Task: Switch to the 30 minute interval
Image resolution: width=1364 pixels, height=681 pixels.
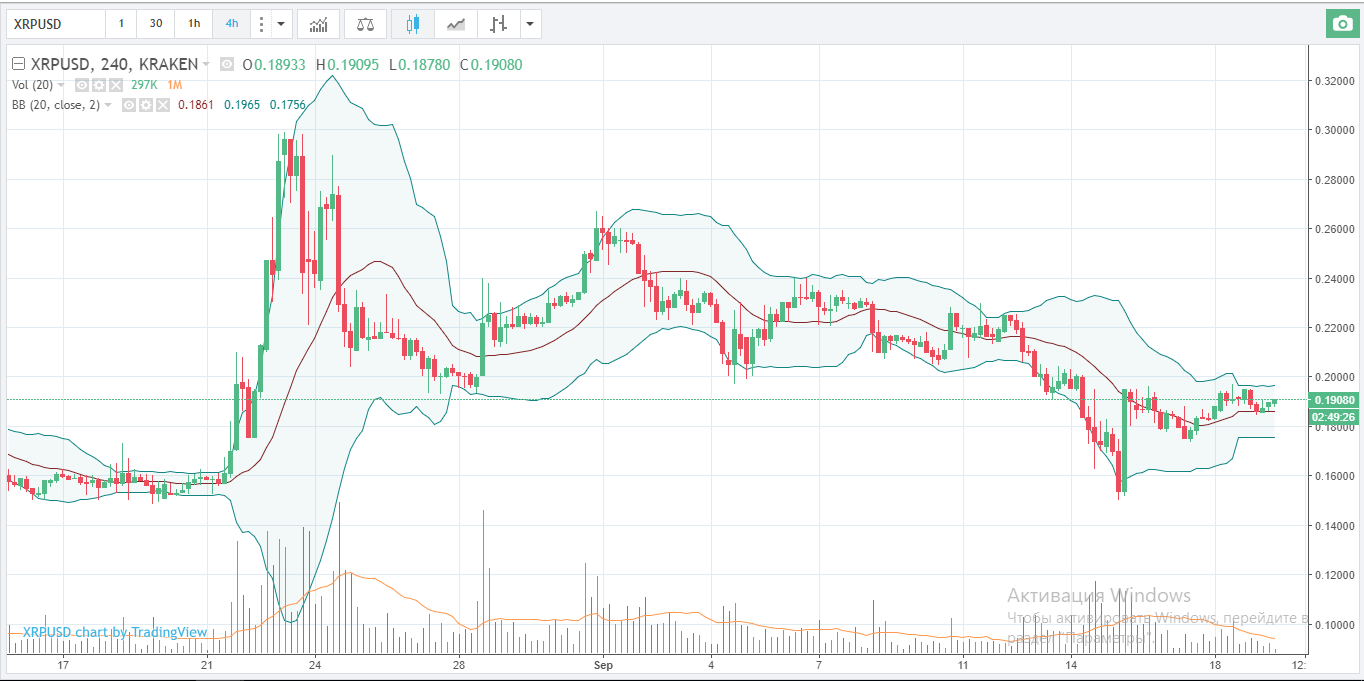Action: [x=156, y=24]
